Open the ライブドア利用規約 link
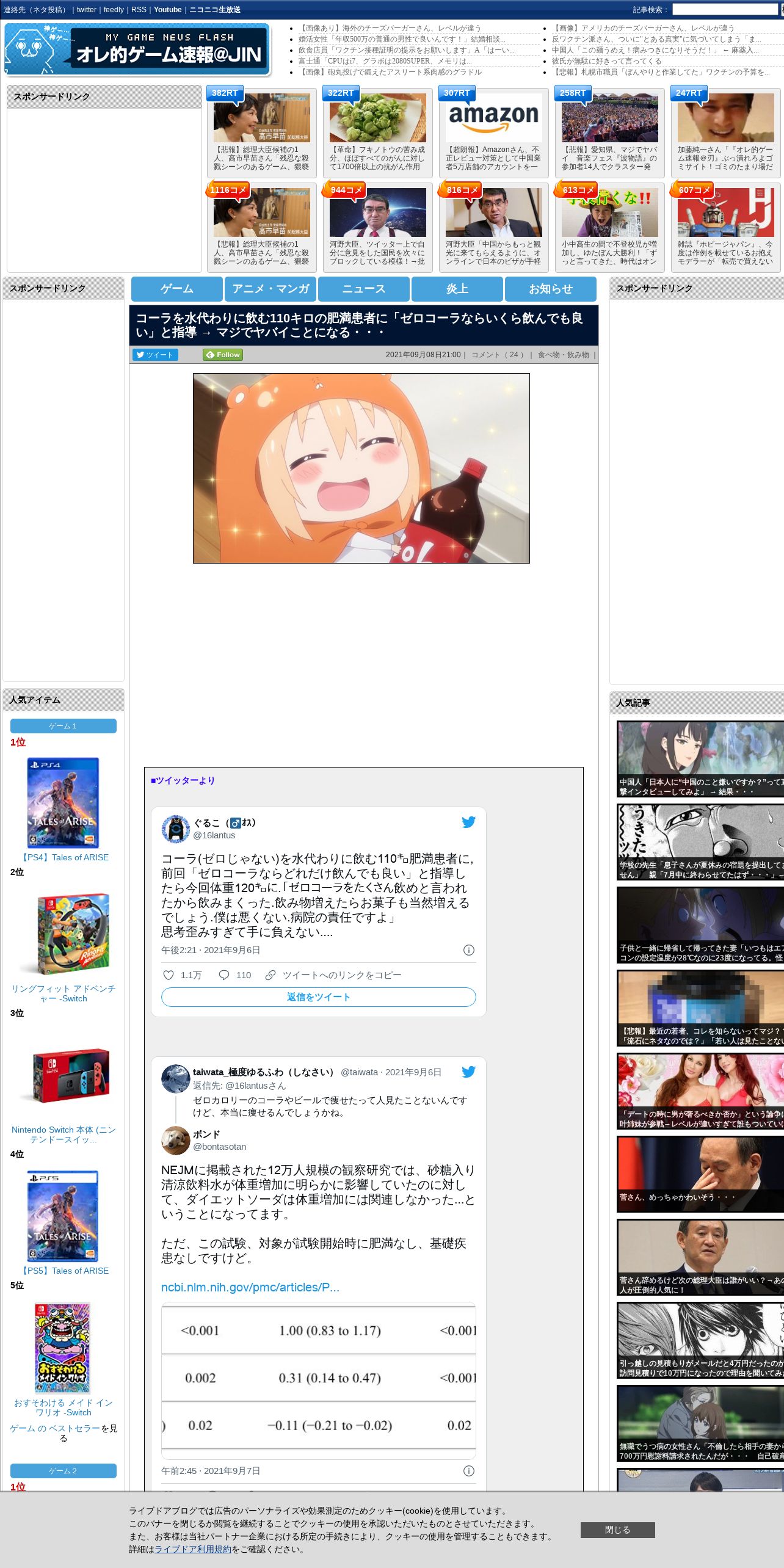The height and width of the screenshot is (1568, 784). 193,1549
